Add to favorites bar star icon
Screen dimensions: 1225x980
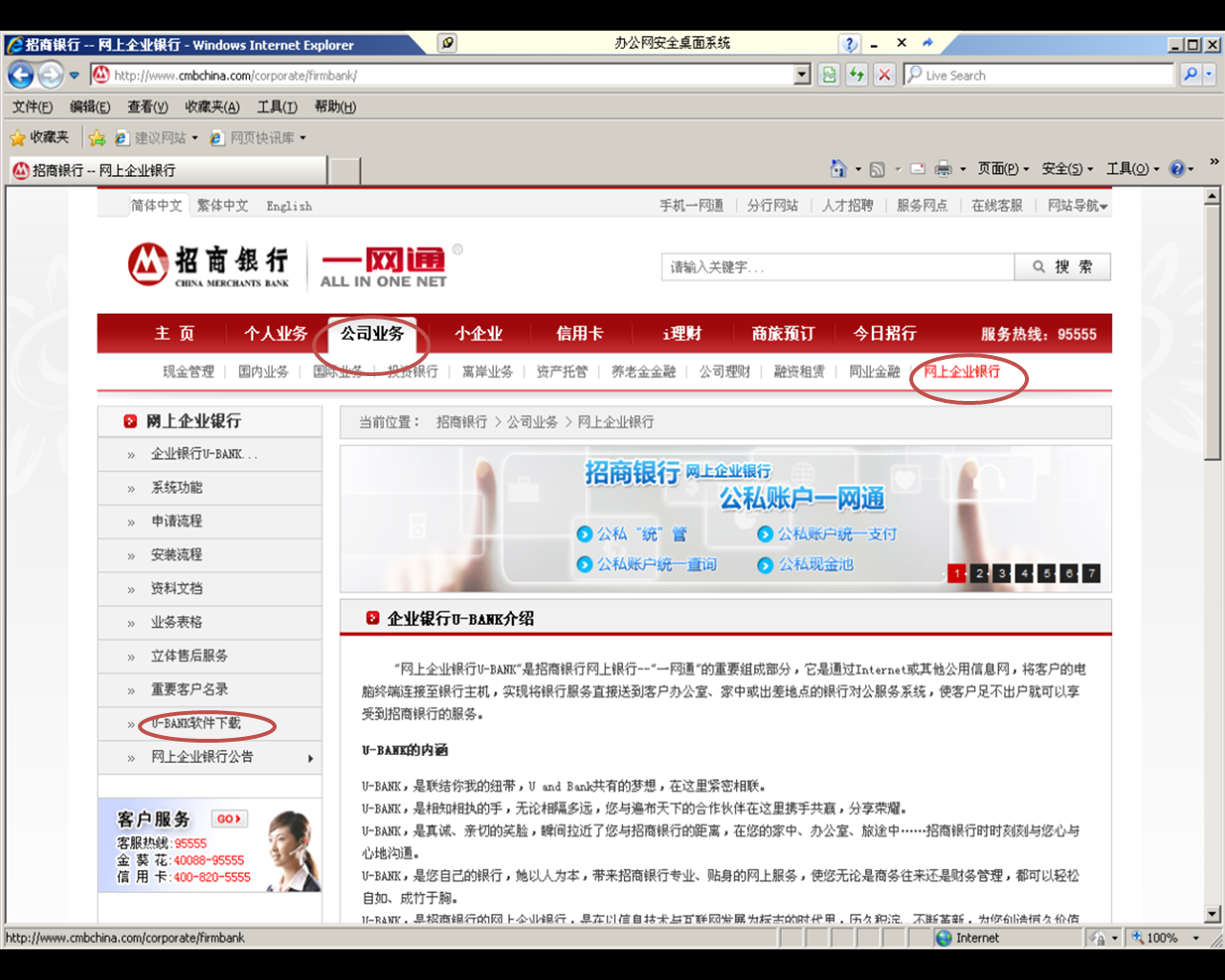[x=97, y=138]
